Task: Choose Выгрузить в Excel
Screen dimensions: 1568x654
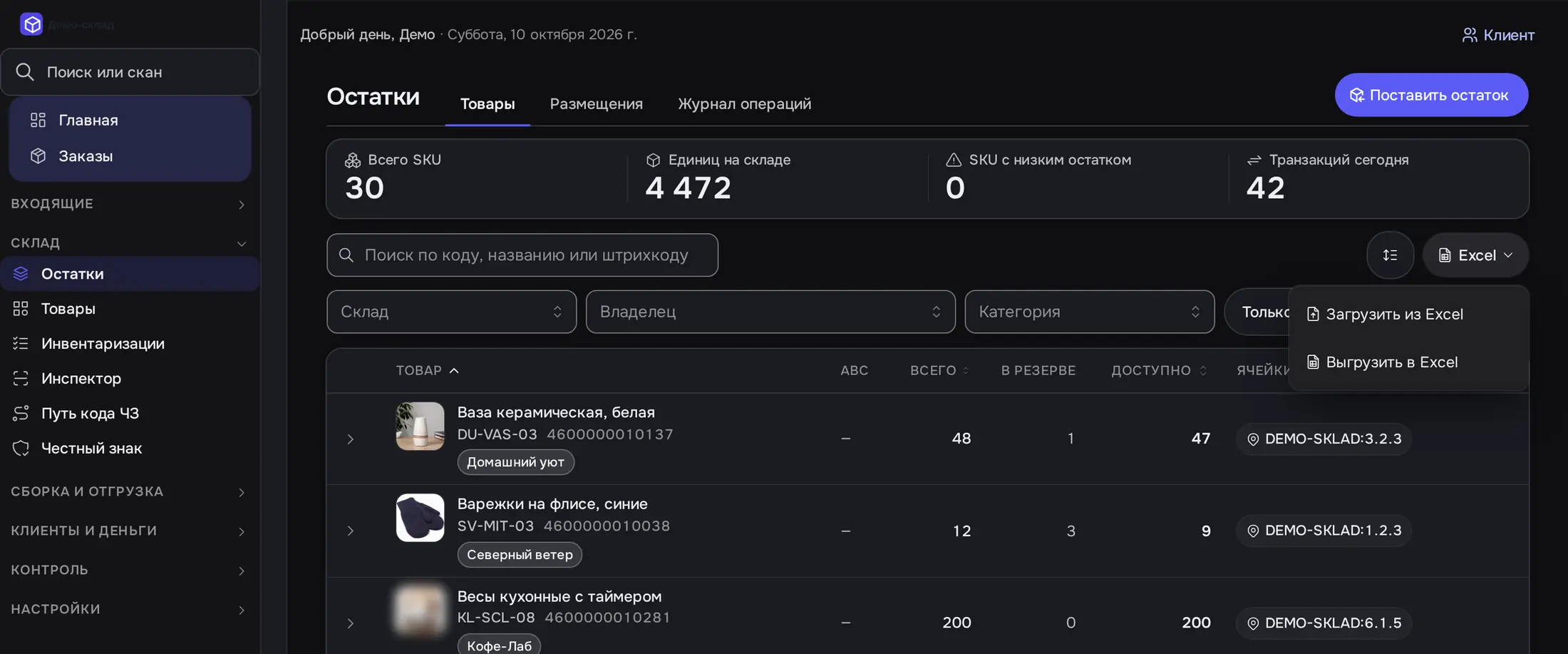Action: (1408, 362)
